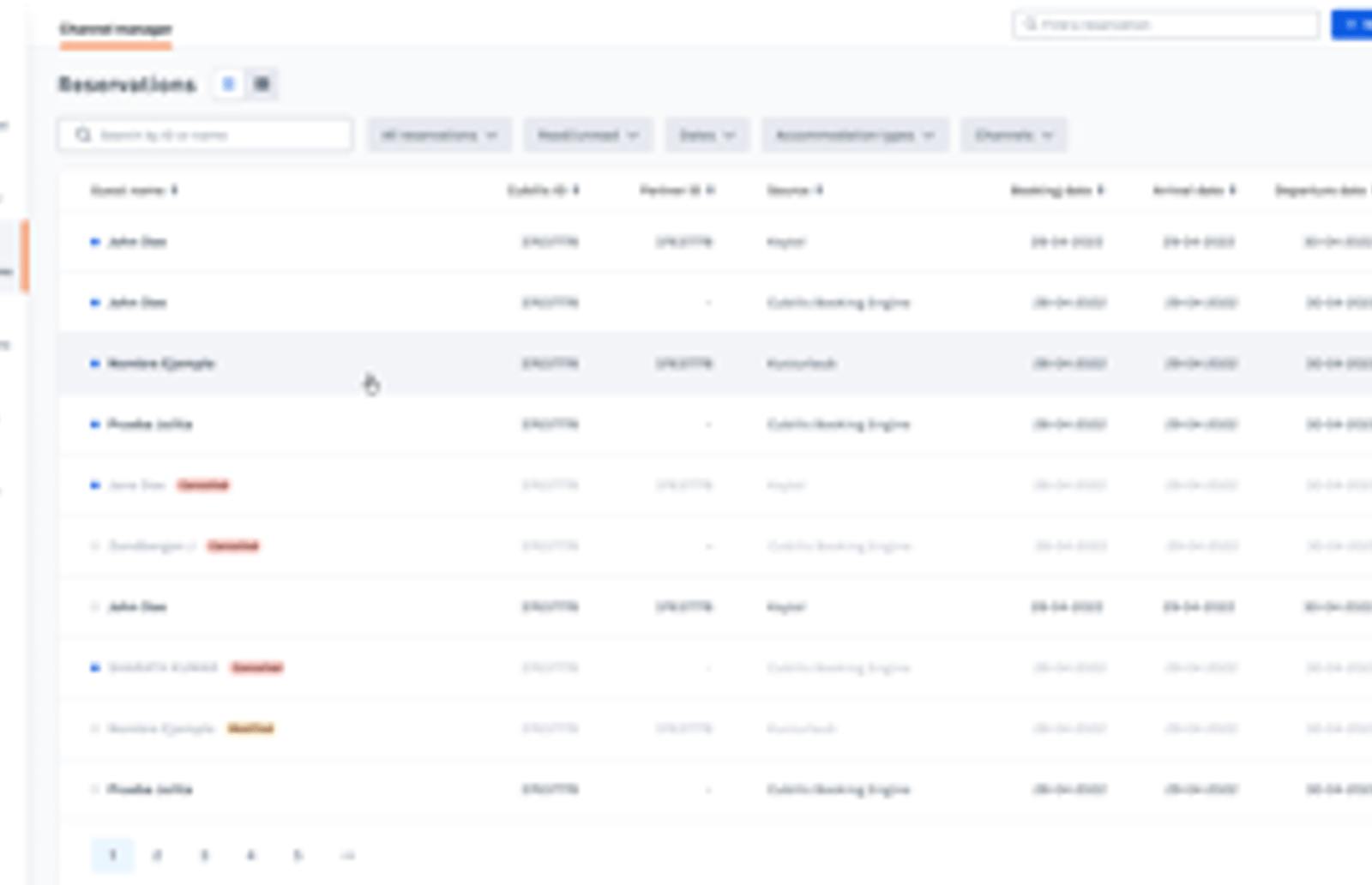
Task: Go to page 1 in pagination
Action: pyautogui.click(x=112, y=855)
